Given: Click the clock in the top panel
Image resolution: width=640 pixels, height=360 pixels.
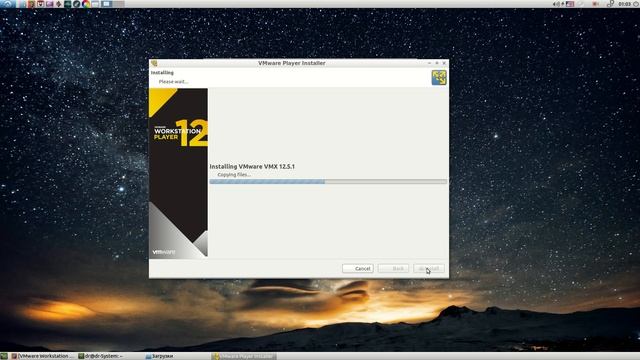Looking at the screenshot, I should click(624, 4).
